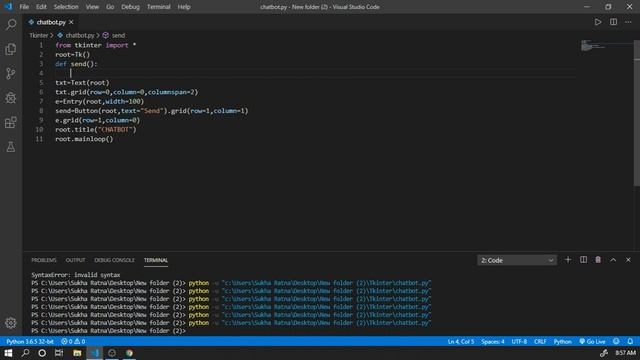This screenshot has width=640, height=360.
Task: Open the File menu
Action: coord(24,7)
